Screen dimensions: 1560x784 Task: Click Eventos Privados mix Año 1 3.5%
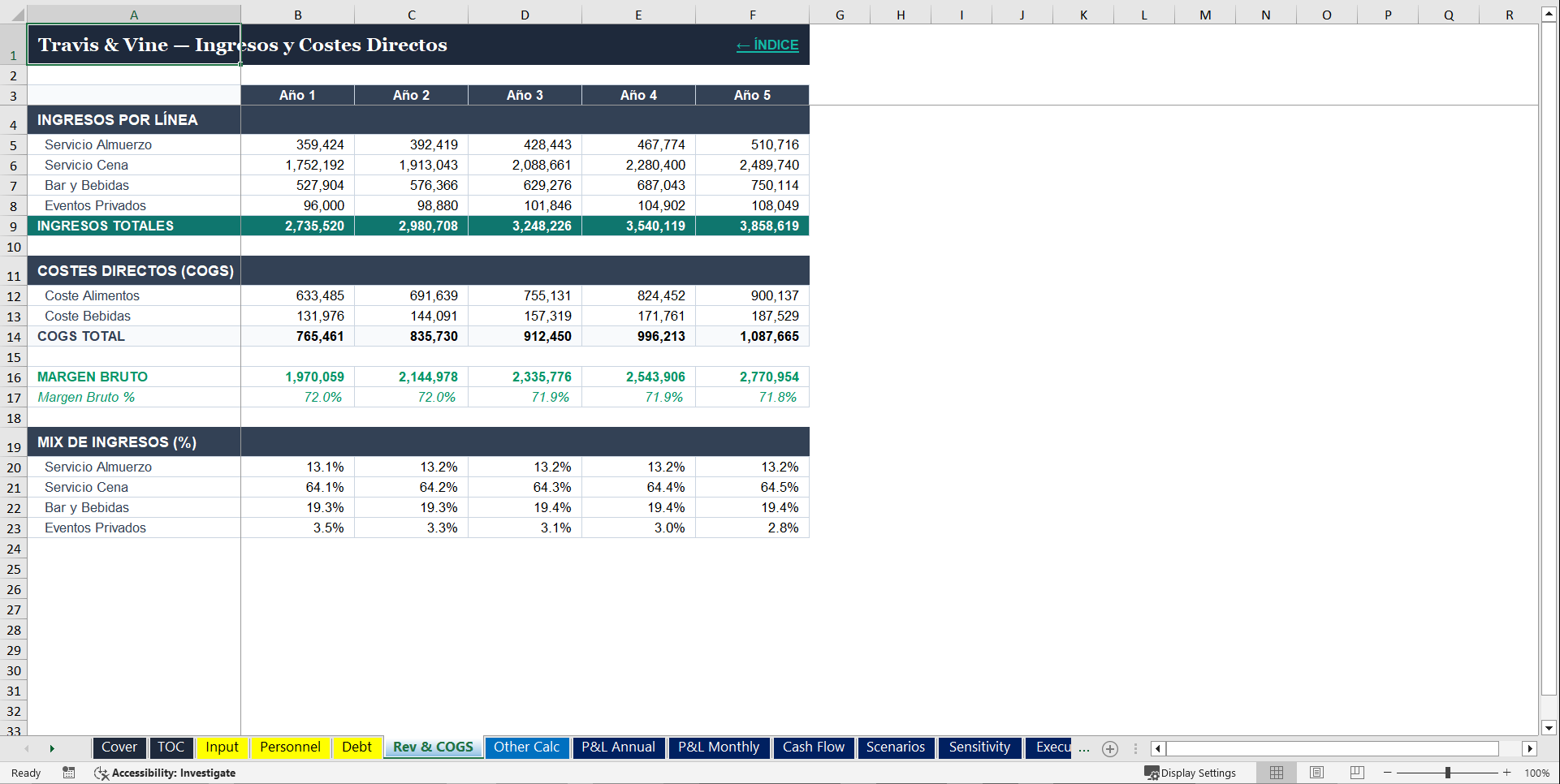298,528
